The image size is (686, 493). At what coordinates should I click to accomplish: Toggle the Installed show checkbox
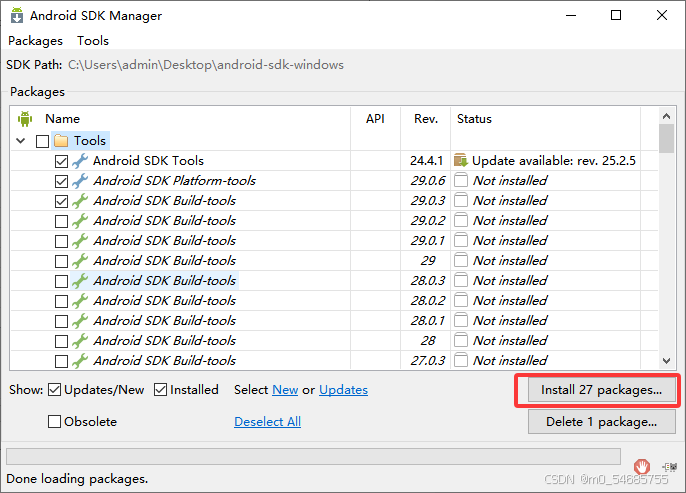pyautogui.click(x=160, y=390)
